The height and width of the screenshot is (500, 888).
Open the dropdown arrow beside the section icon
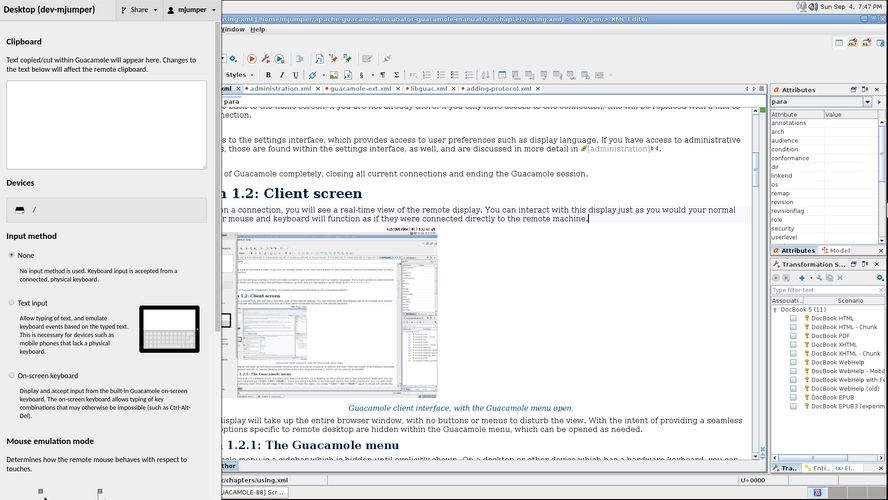click(373, 75)
